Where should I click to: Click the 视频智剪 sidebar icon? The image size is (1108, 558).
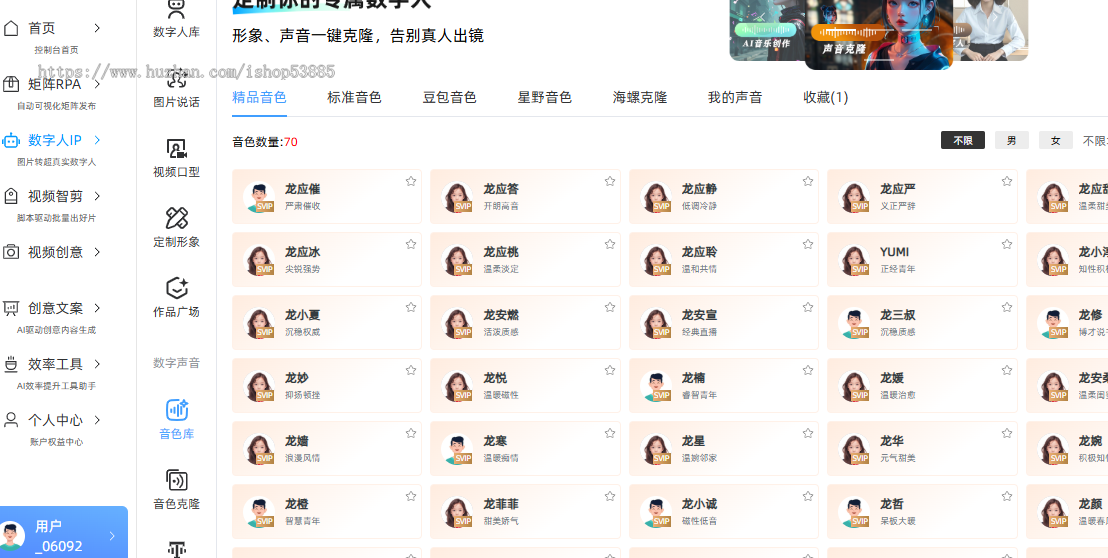pos(11,196)
